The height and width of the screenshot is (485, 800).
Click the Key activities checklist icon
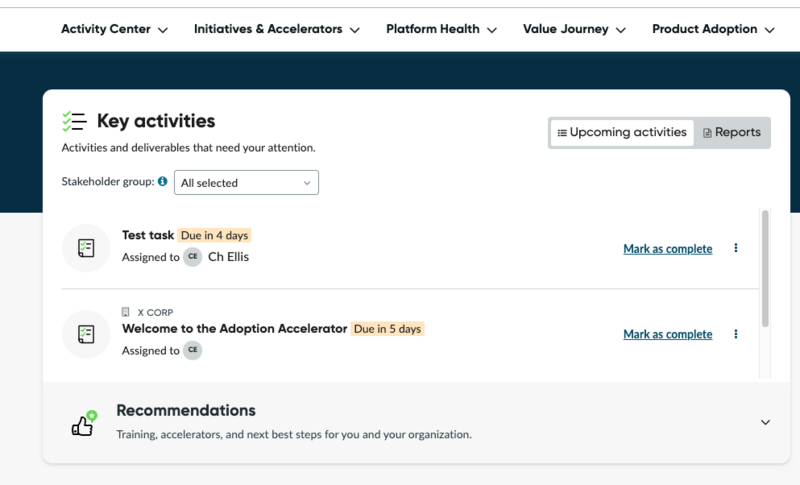(x=74, y=121)
